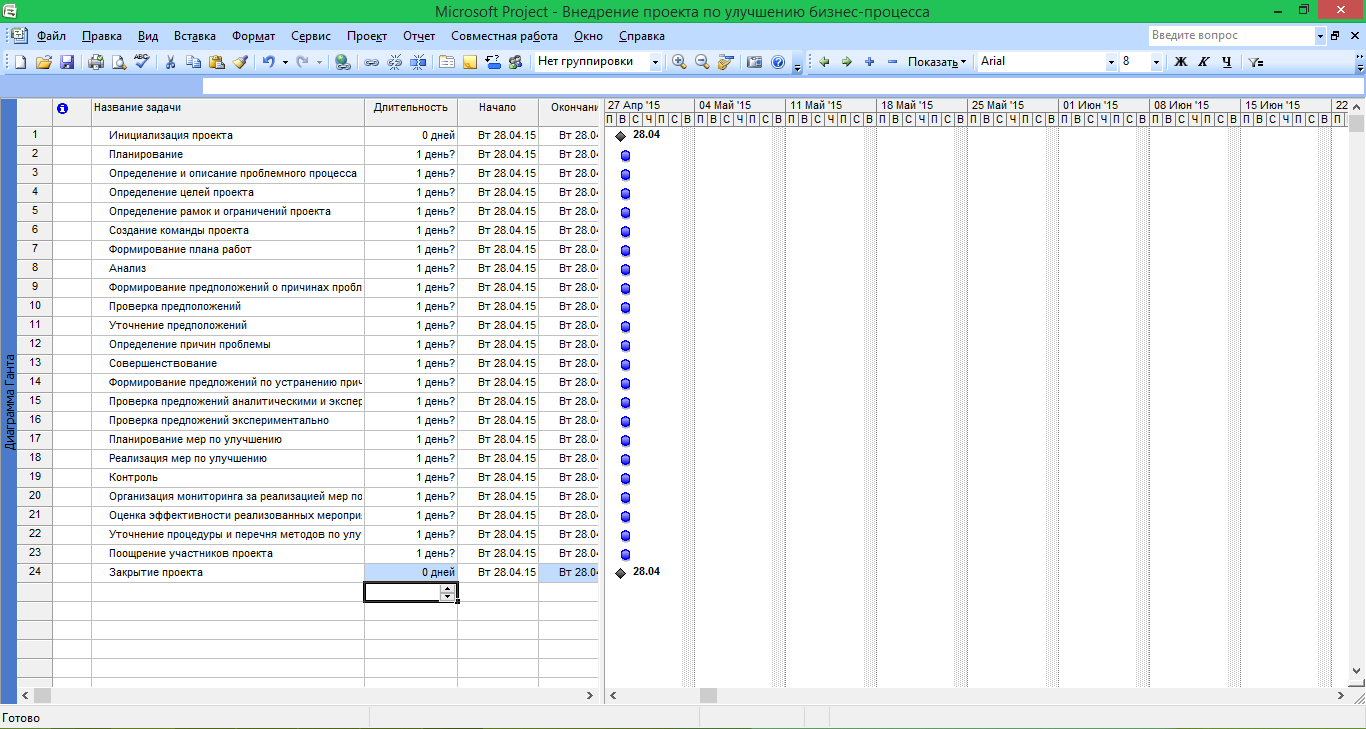Click the 'Введите вопрос' help search field
This screenshot has height=729, width=1366.
click(x=1230, y=36)
